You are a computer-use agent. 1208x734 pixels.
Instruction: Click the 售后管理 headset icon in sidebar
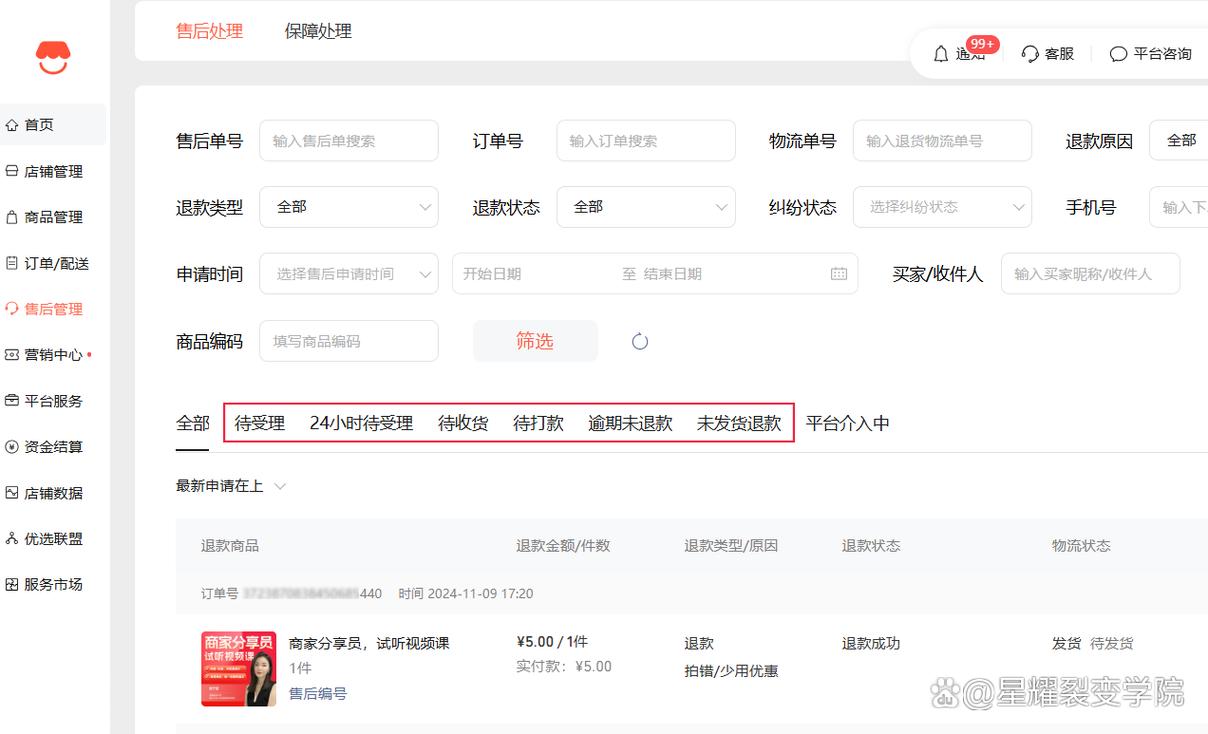[12, 309]
